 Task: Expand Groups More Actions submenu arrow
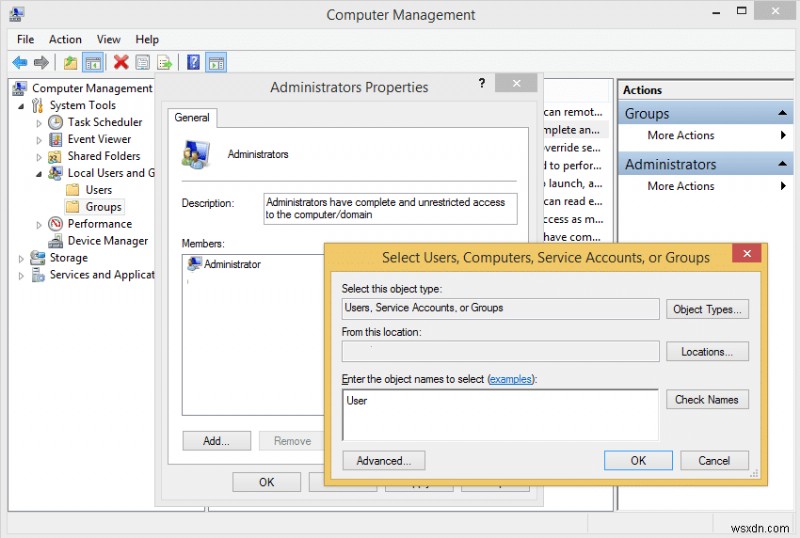pyautogui.click(x=783, y=135)
